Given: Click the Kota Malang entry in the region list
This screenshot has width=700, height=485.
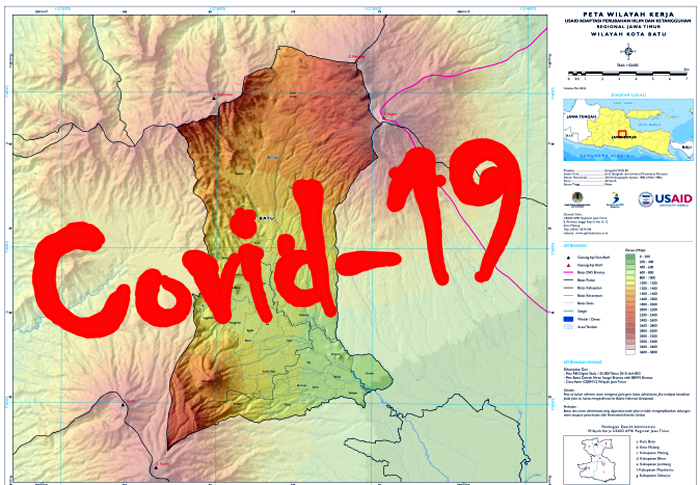Looking at the screenshot, I should (647, 447).
